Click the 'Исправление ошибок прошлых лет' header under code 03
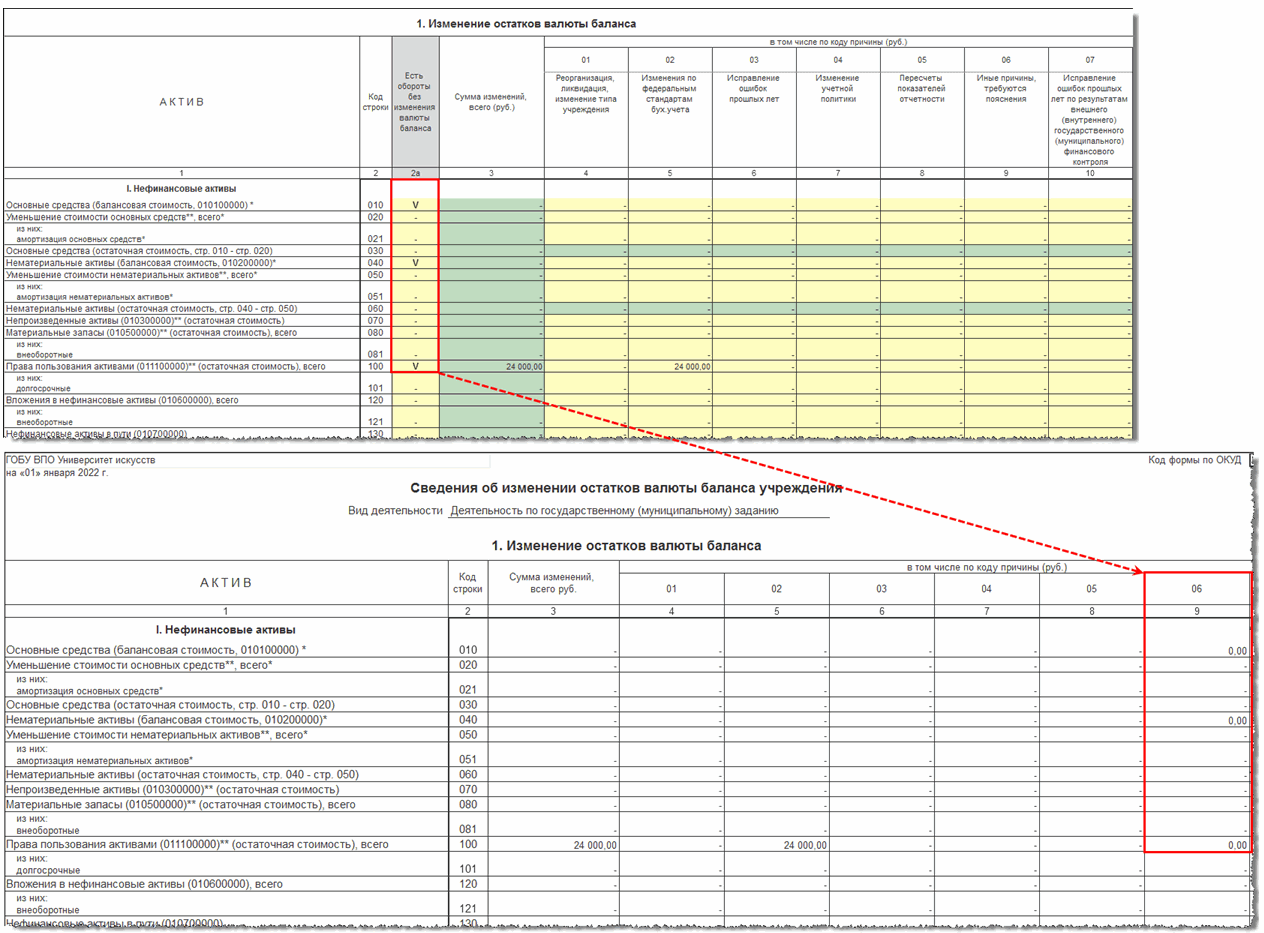The height and width of the screenshot is (933, 1264). click(x=754, y=89)
